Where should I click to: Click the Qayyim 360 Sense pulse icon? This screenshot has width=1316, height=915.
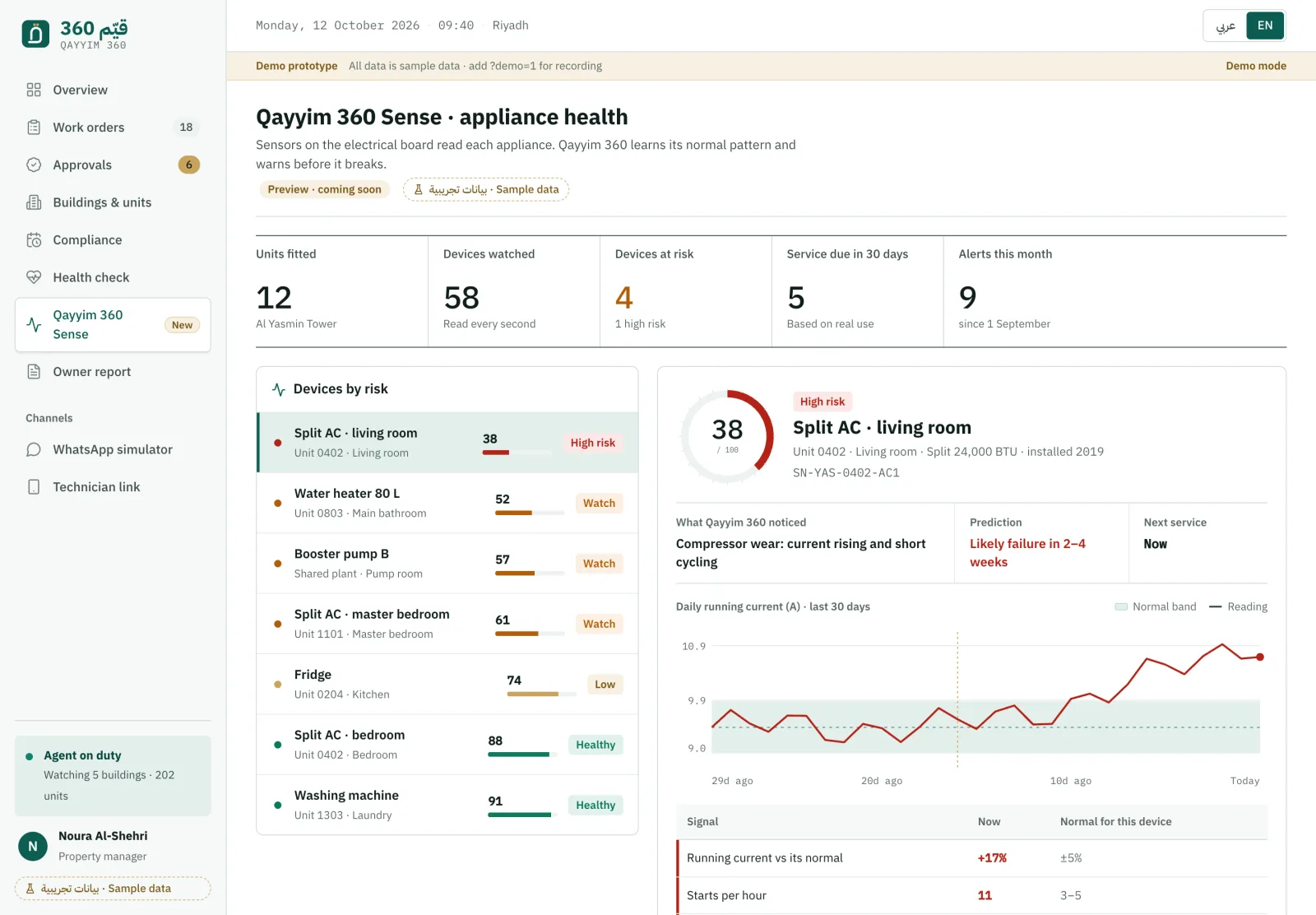(x=34, y=324)
